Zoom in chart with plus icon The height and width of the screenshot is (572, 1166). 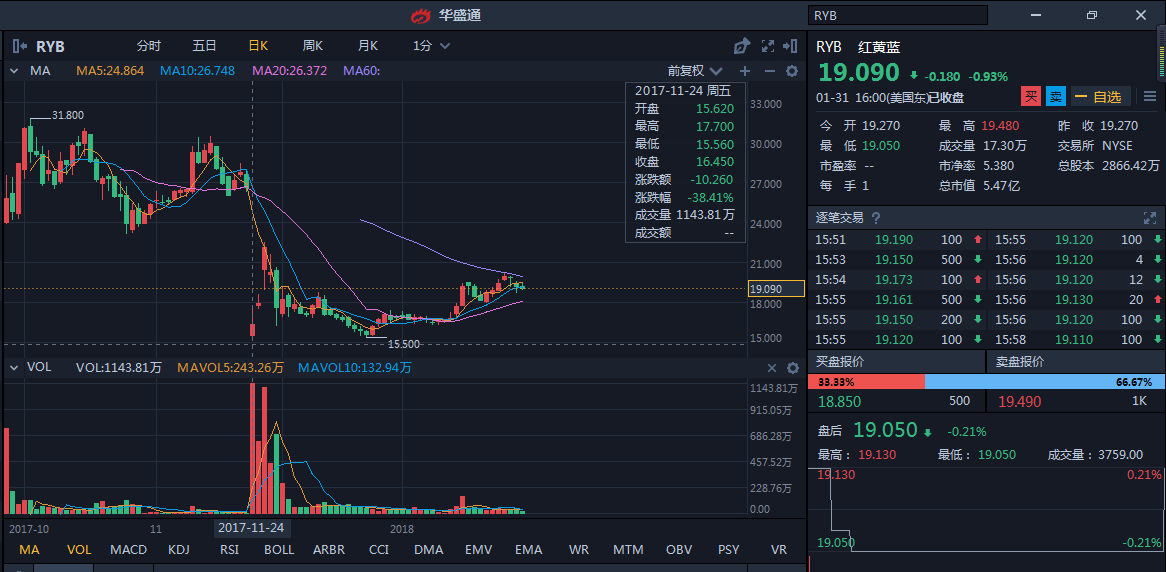click(x=744, y=71)
